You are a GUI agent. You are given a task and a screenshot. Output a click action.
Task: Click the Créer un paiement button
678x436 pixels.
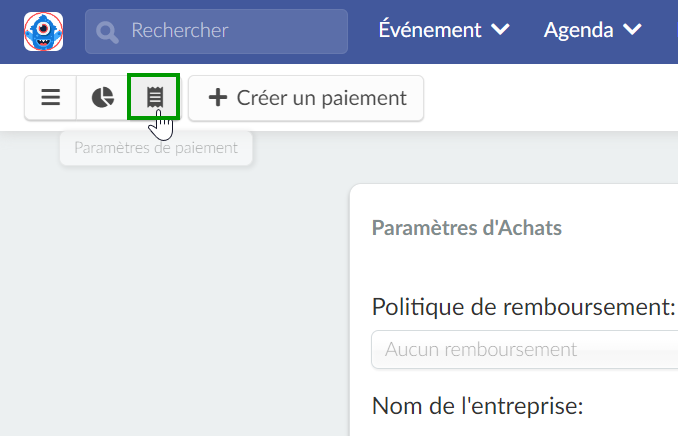[x=306, y=98]
